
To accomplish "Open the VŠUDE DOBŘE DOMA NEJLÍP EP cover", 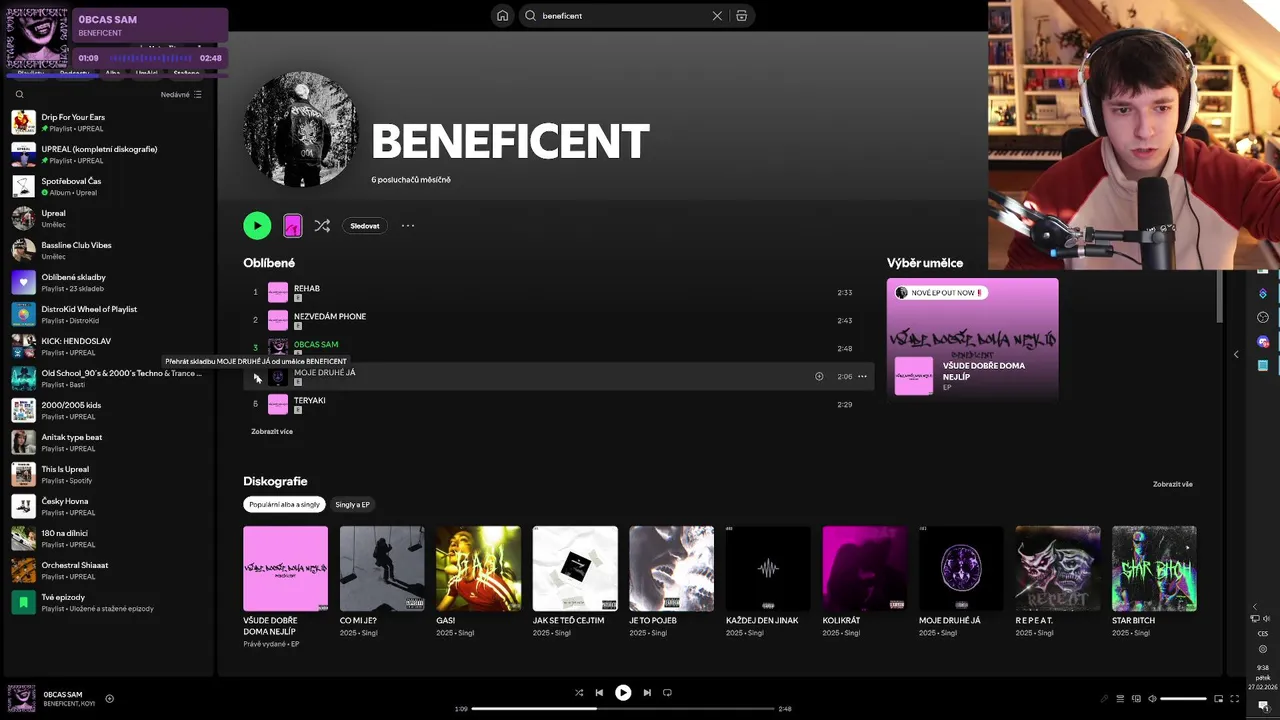I will [x=285, y=569].
